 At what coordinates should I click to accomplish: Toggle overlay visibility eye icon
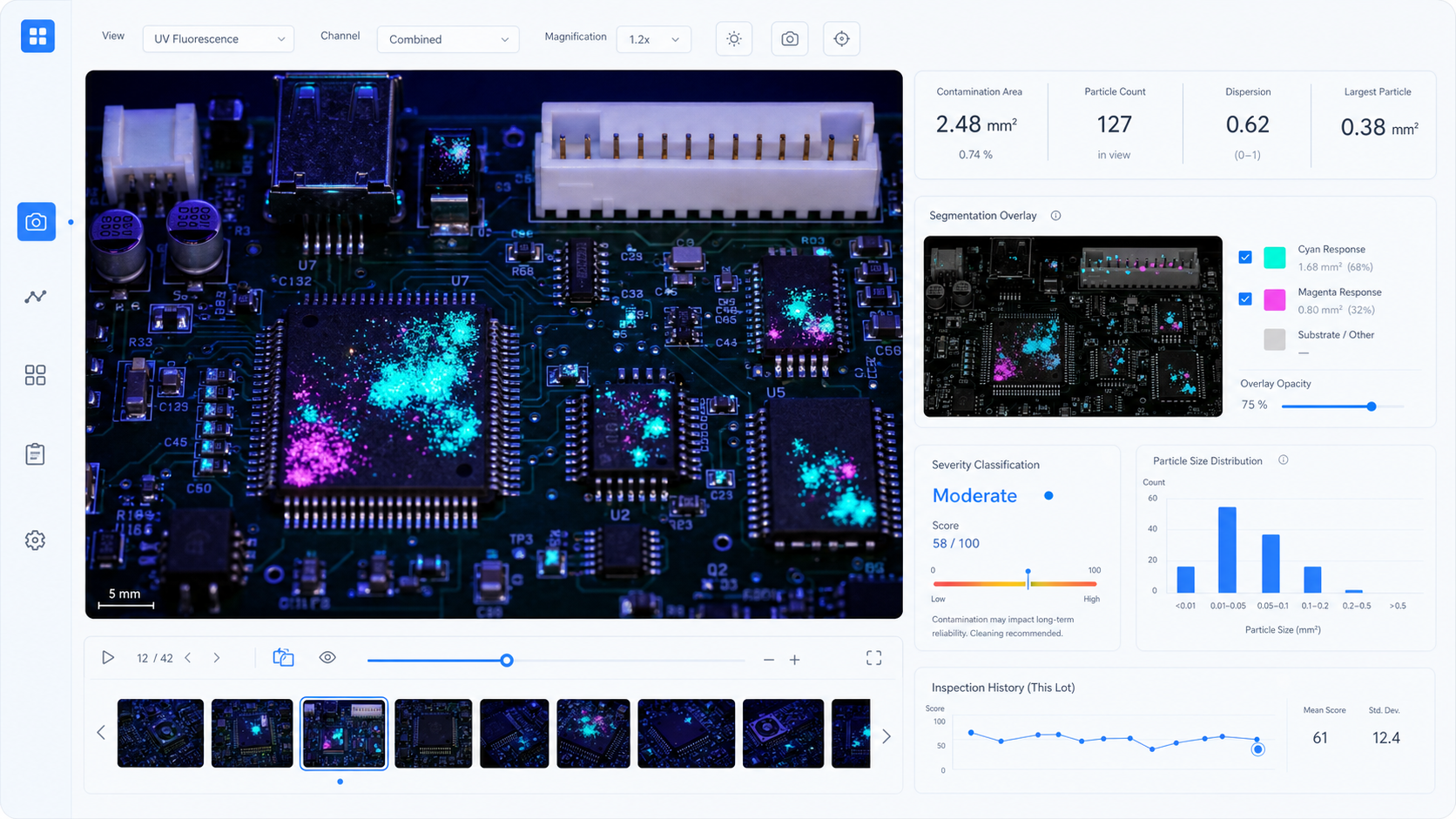(327, 658)
